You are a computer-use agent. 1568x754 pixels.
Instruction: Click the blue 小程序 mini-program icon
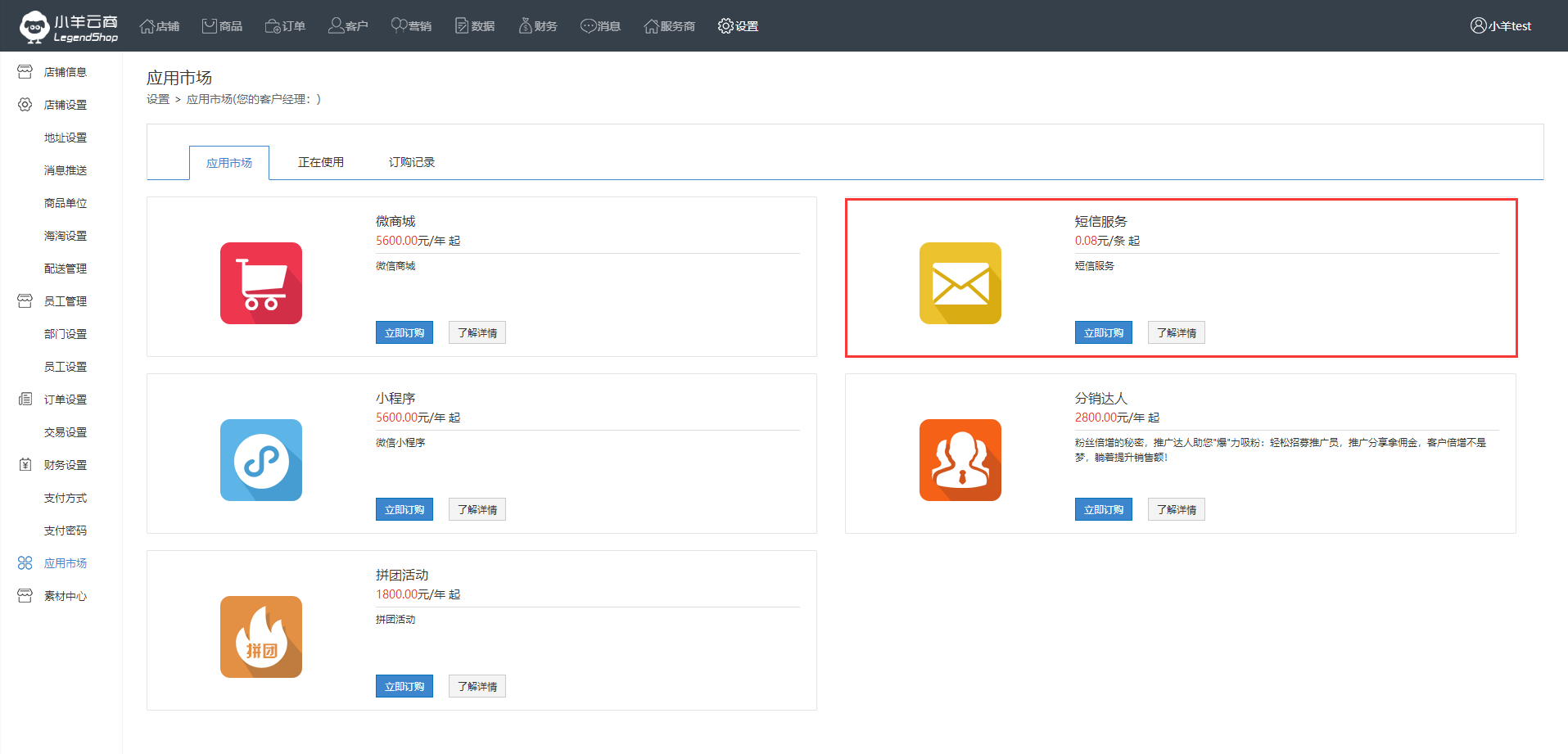[x=260, y=460]
